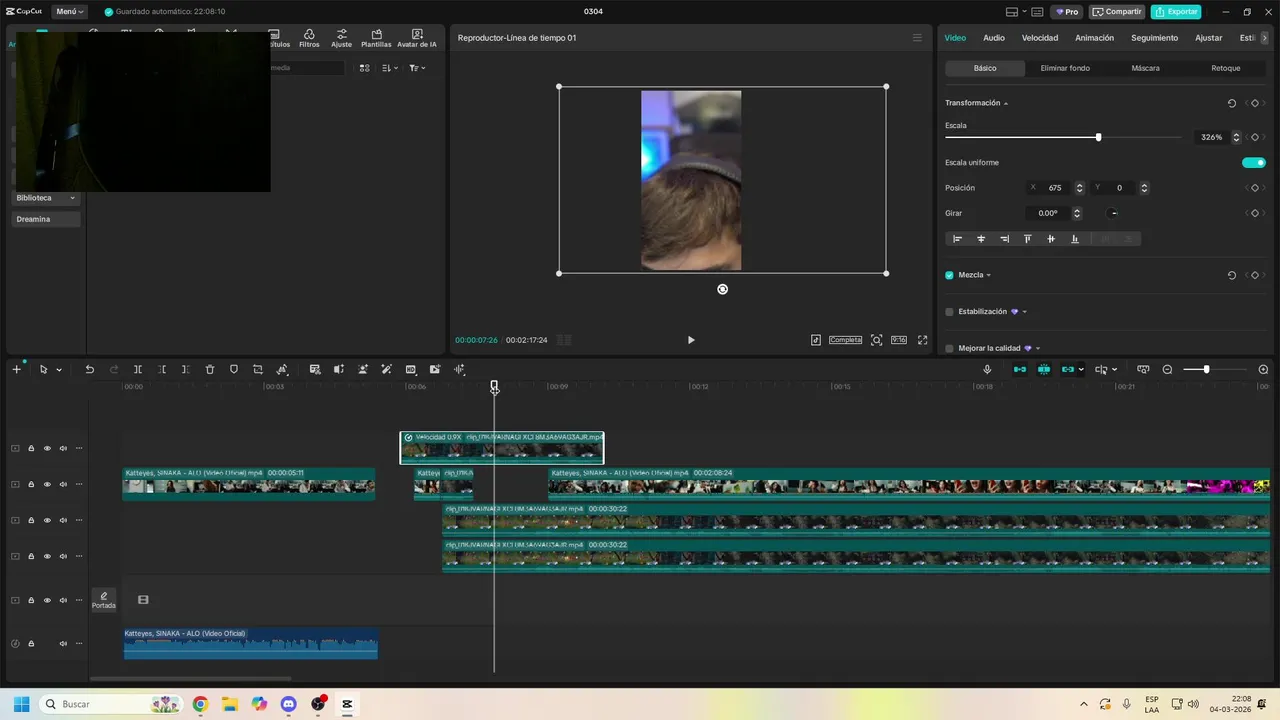The height and width of the screenshot is (720, 1280).
Task: Open fullscreen preview in player
Action: pos(923,340)
